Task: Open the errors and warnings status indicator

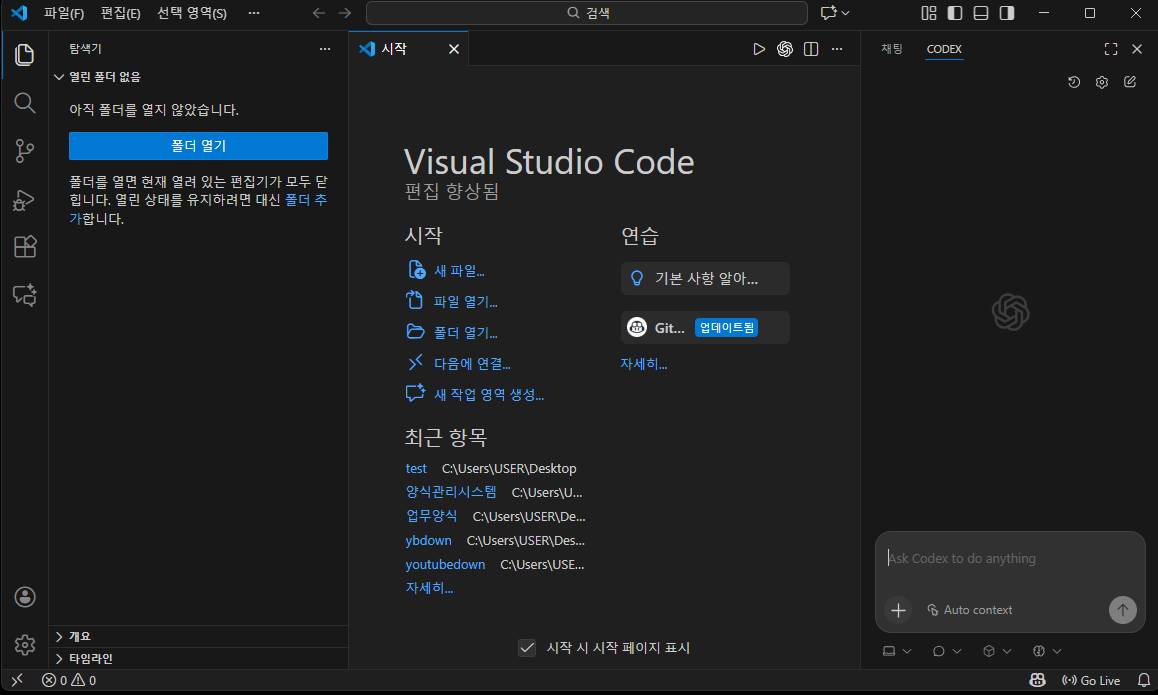Action: [69, 680]
